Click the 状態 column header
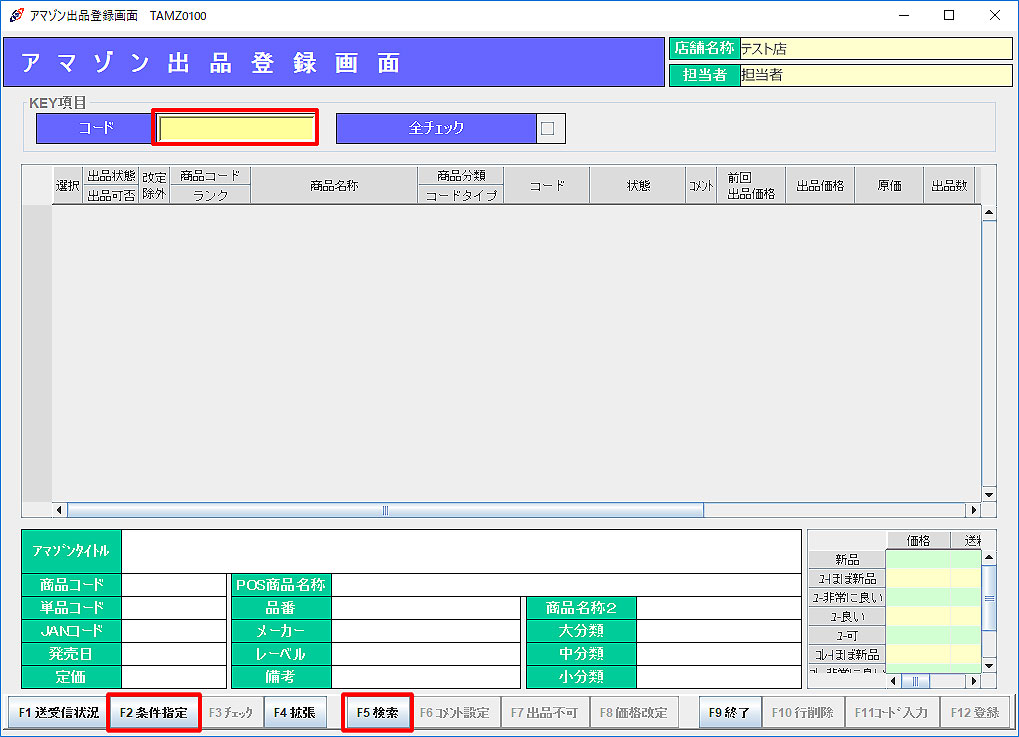Viewport: 1019px width, 737px height. tap(638, 185)
